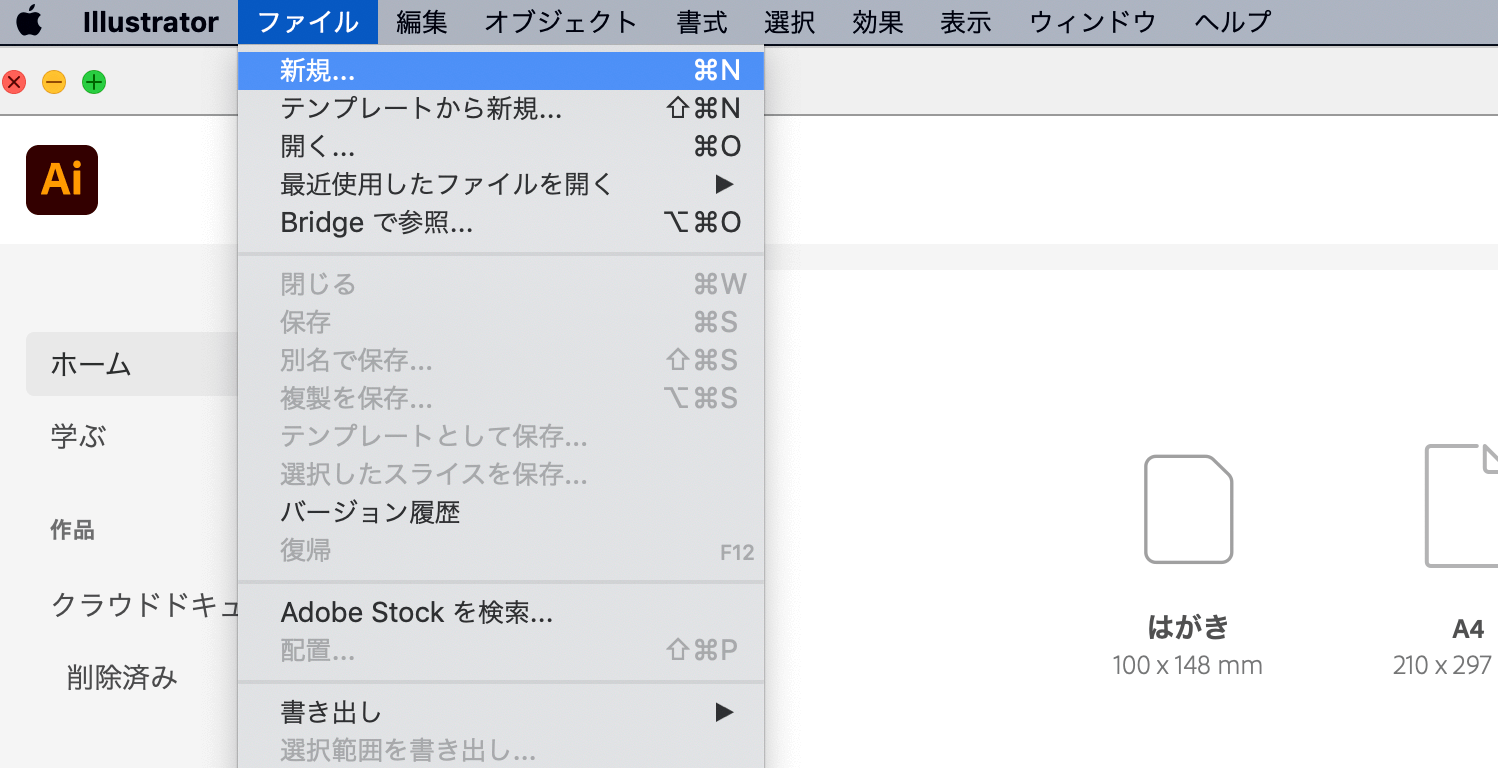Choose 新規... from the file menu
The width and height of the screenshot is (1498, 768).
click(x=501, y=70)
